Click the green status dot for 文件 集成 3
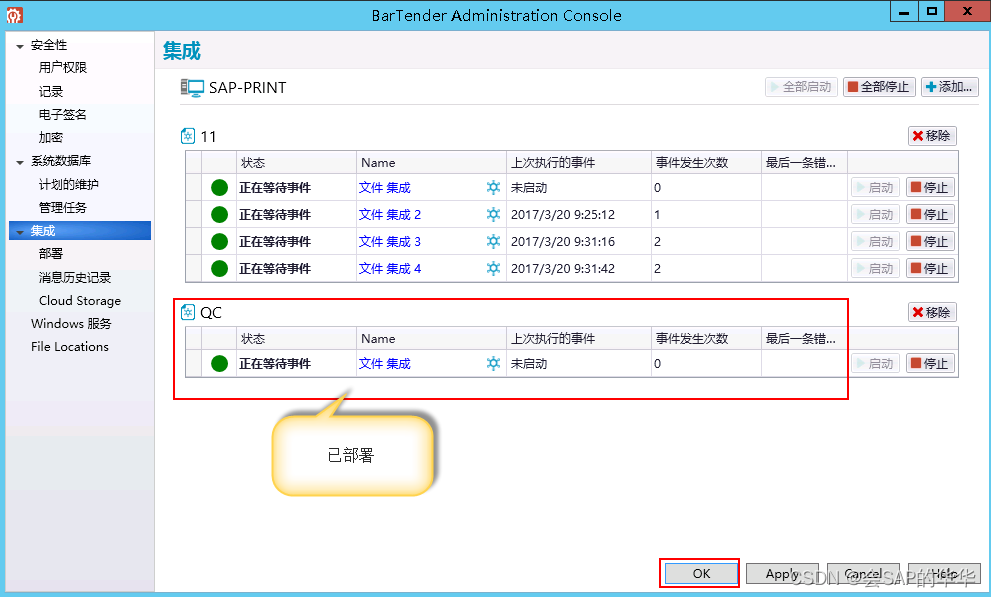Screen dimensions: 991x597 pyautogui.click(x=219, y=241)
